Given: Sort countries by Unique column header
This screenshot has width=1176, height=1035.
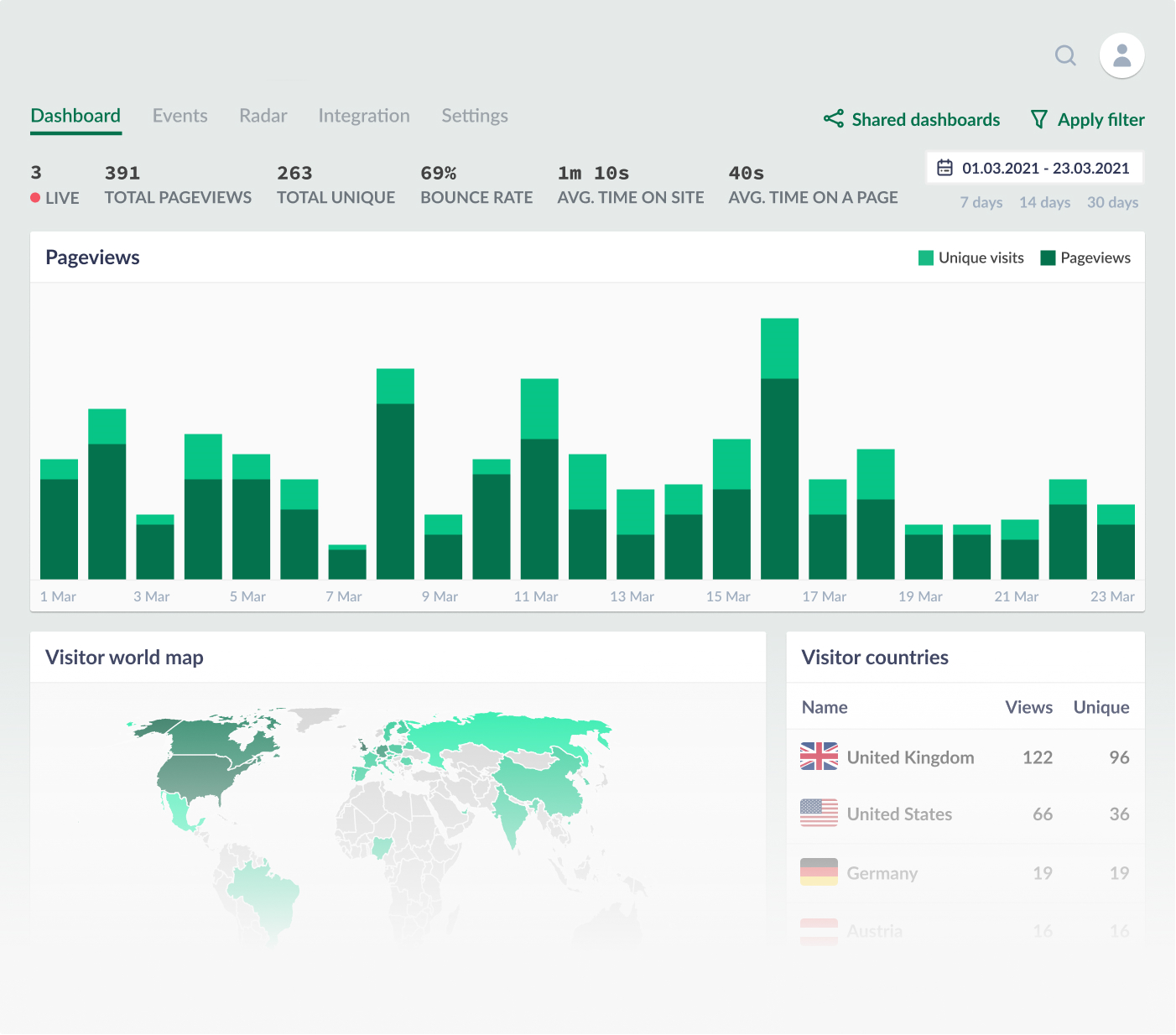Looking at the screenshot, I should pos(1101,707).
